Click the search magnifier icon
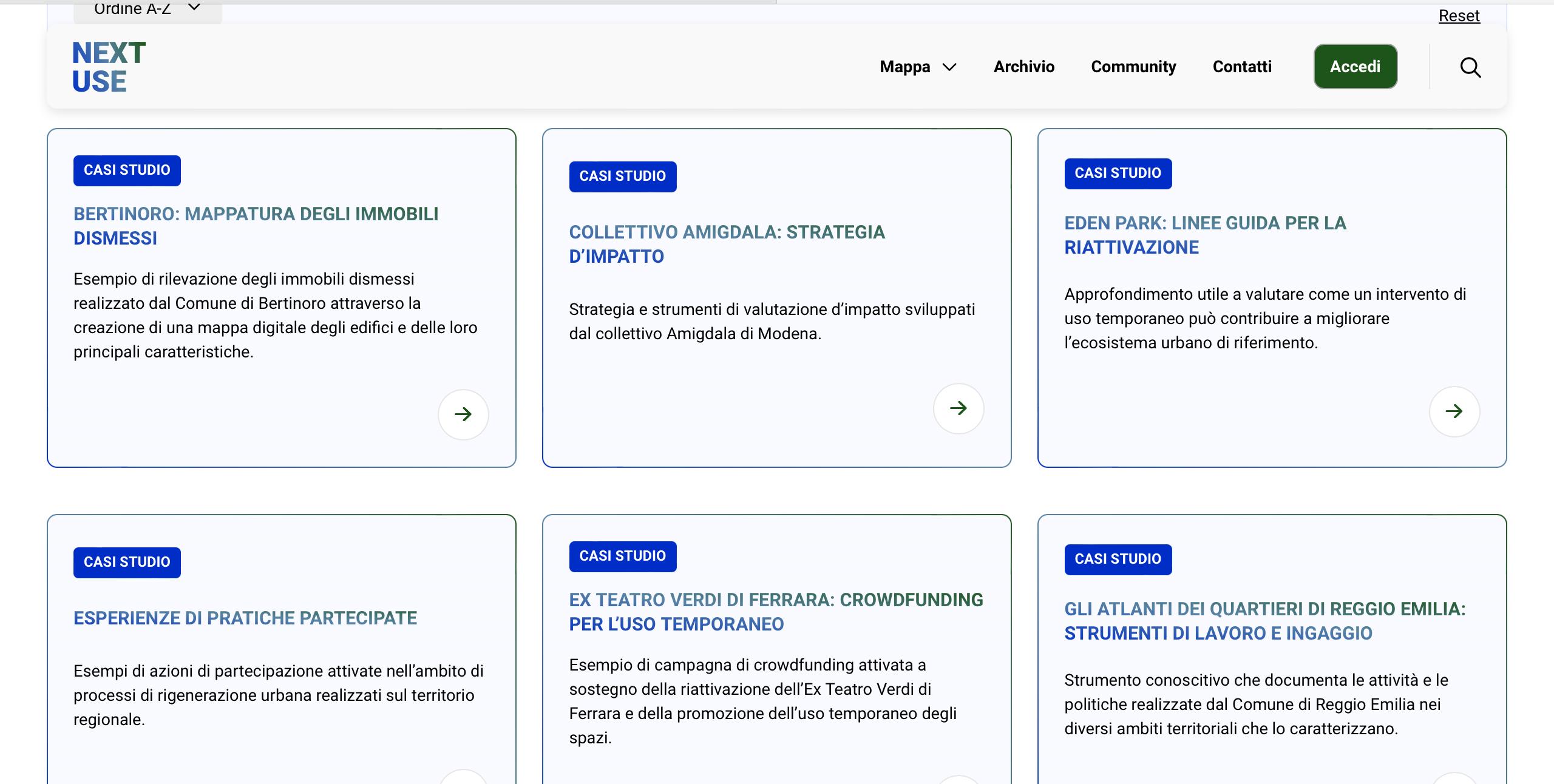 click(x=1470, y=67)
